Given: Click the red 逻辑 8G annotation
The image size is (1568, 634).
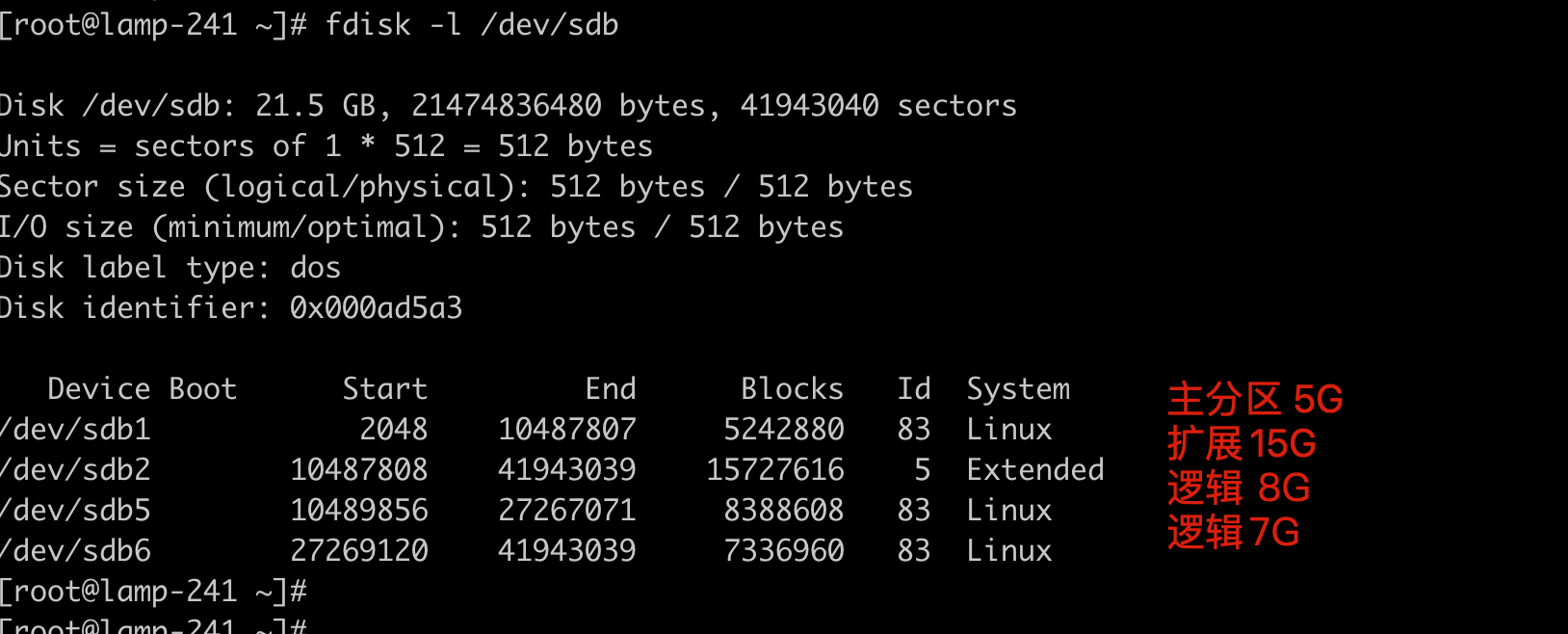Looking at the screenshot, I should click(1239, 488).
